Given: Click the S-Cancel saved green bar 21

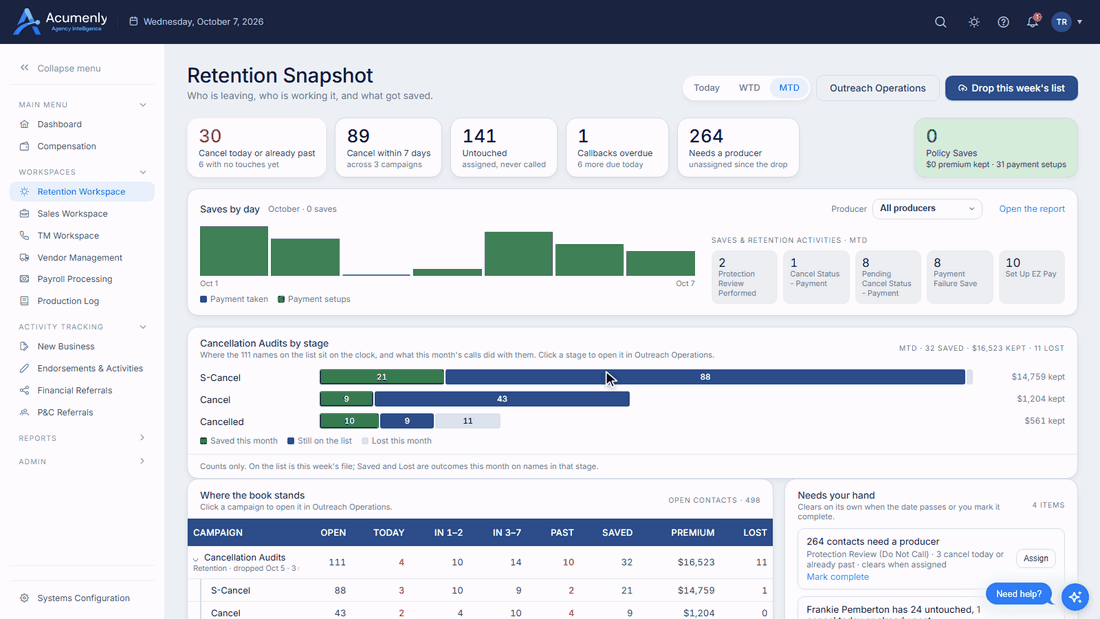Looking at the screenshot, I should coord(382,377).
